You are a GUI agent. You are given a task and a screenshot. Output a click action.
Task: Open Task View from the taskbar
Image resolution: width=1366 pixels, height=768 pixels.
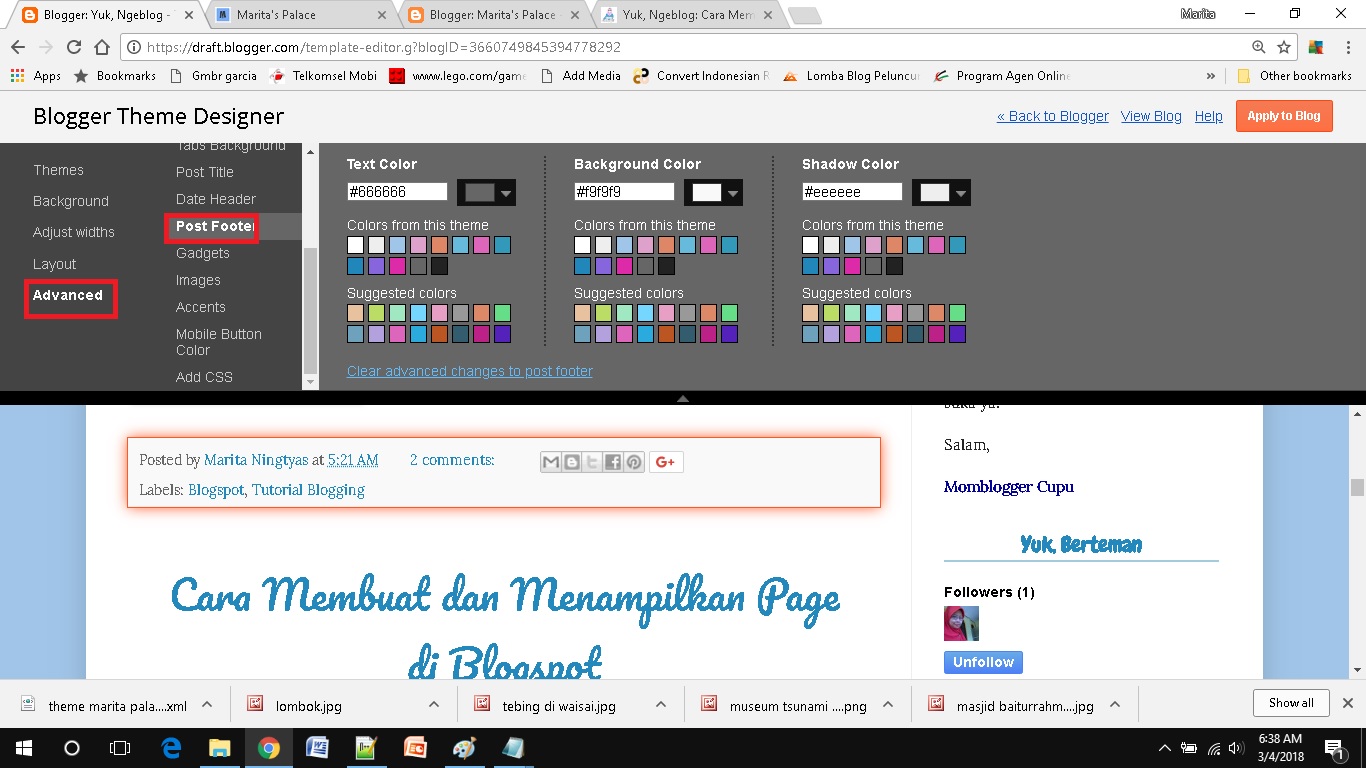(x=120, y=748)
